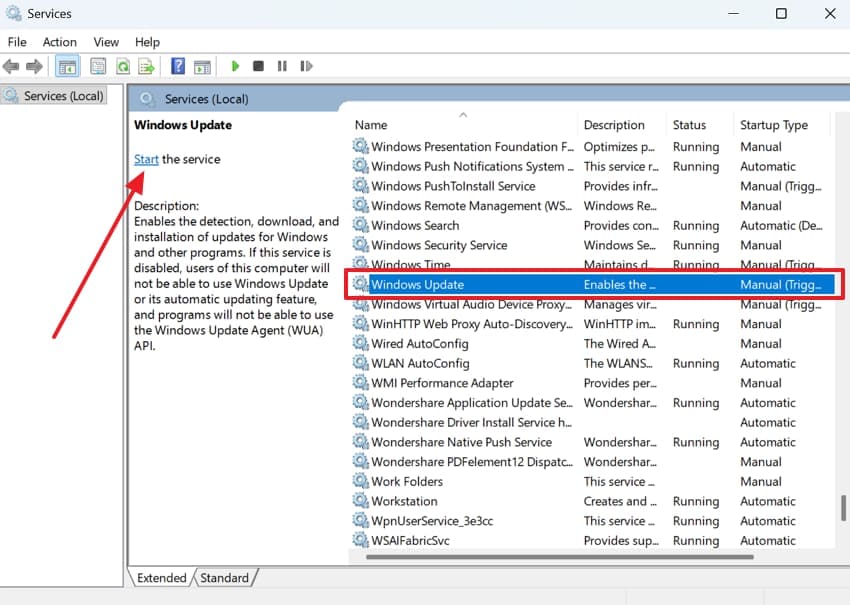Click the Forward arrow toolbar button
The height and width of the screenshot is (605, 850).
tap(34, 66)
